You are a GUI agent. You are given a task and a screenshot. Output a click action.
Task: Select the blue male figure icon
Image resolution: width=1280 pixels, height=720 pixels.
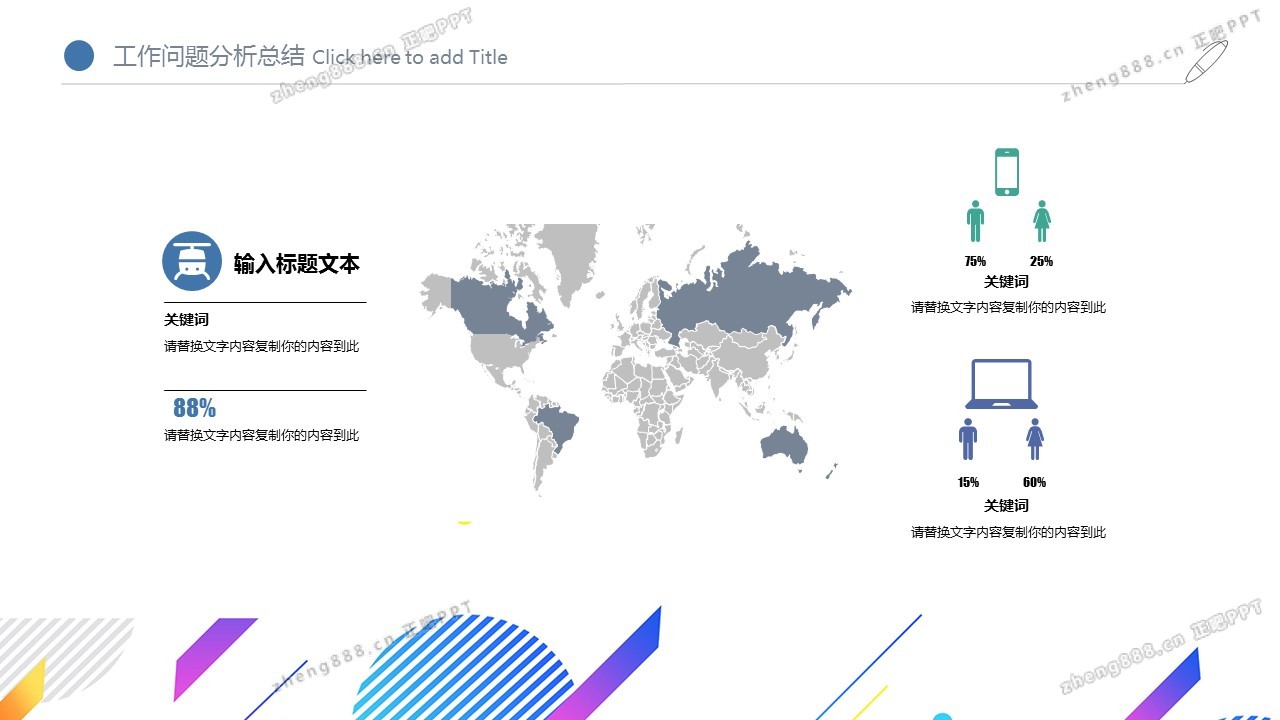click(x=967, y=439)
